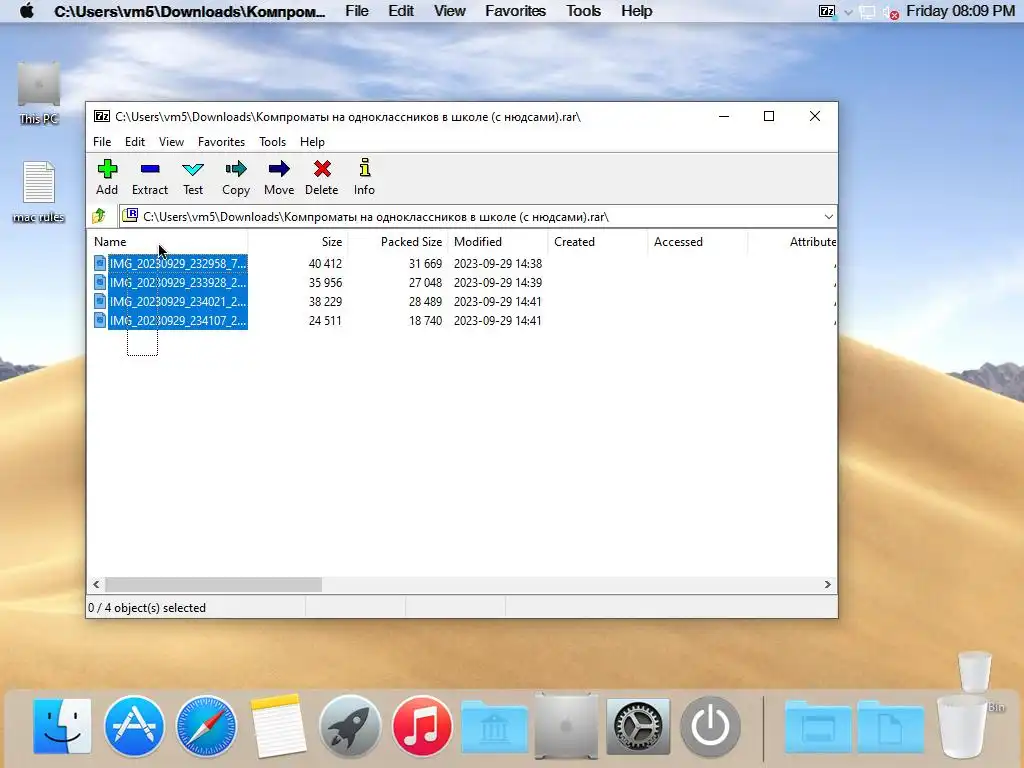Go up one folder level icon
1024x768 pixels.
coord(99,216)
